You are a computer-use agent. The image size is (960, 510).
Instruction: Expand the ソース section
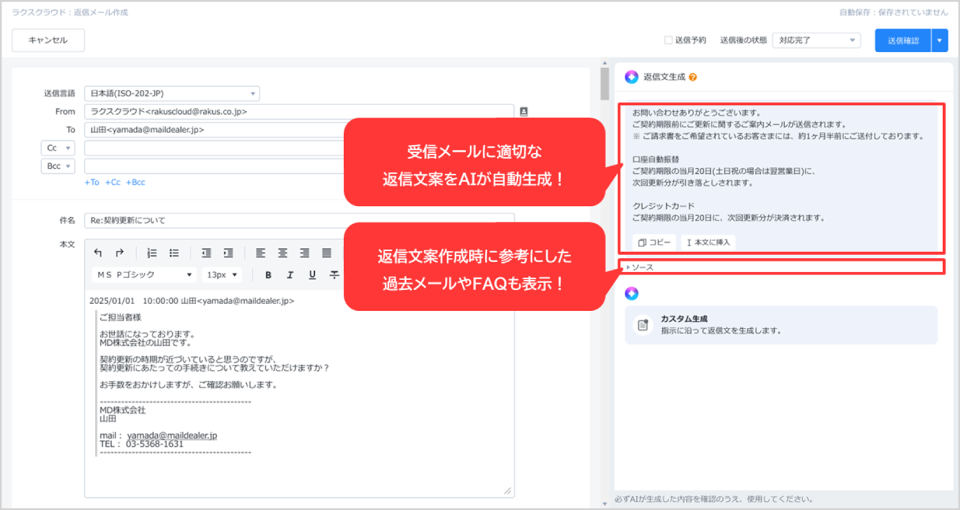[x=640, y=267]
